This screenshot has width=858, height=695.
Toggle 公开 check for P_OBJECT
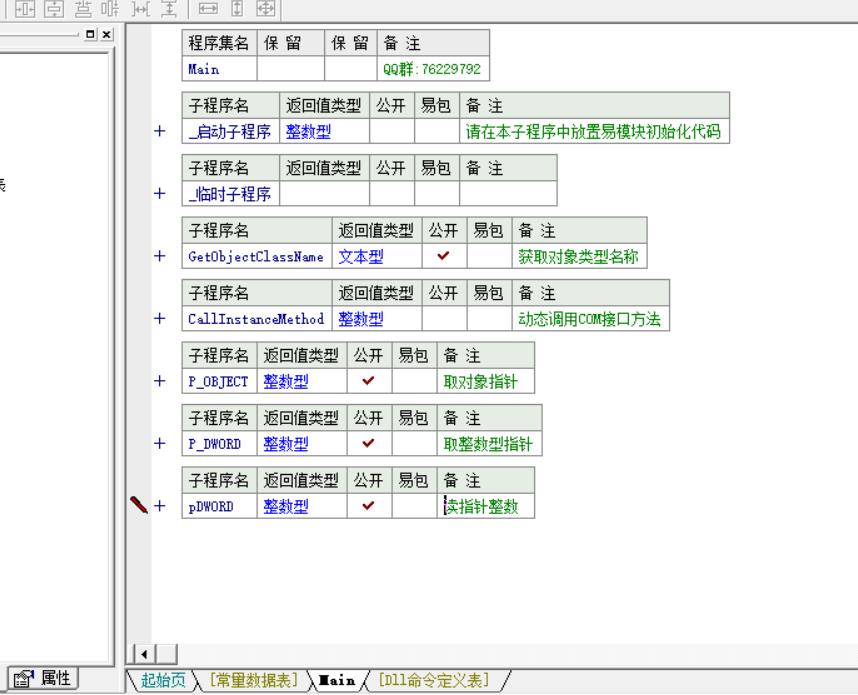tap(369, 380)
